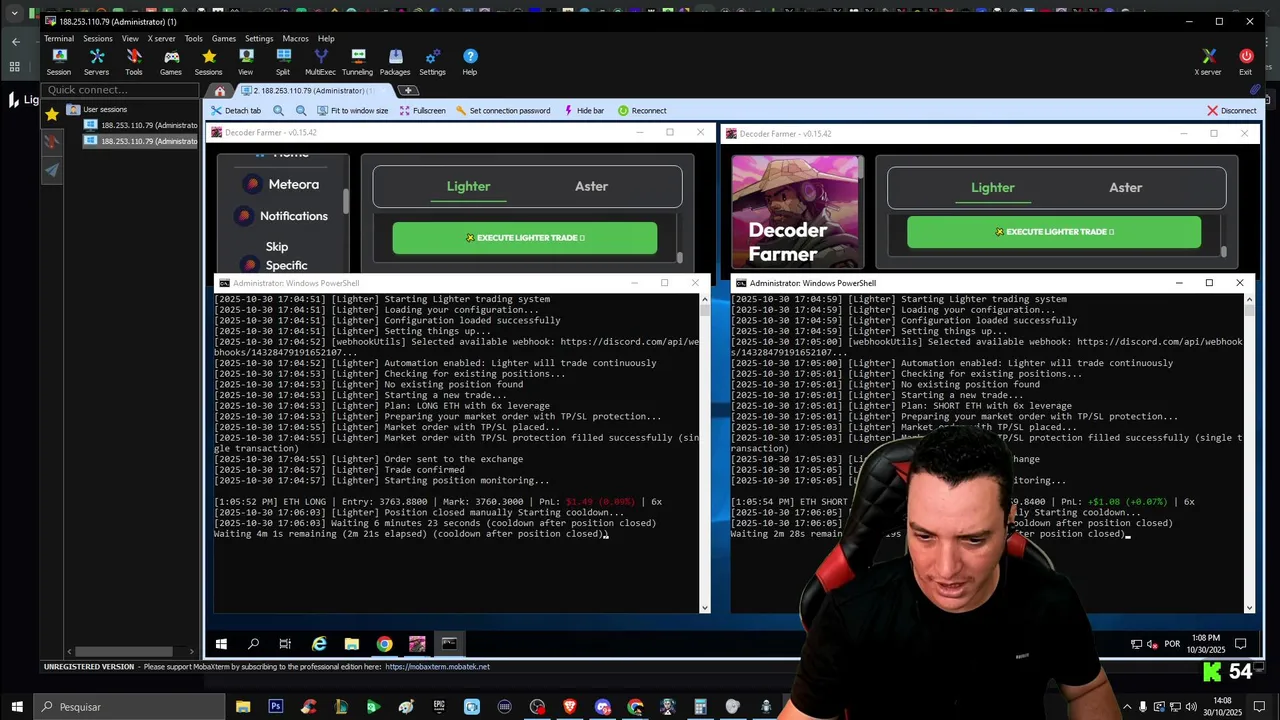
Task: Click Execute Lighter Trade in right window
Action: 1054,232
